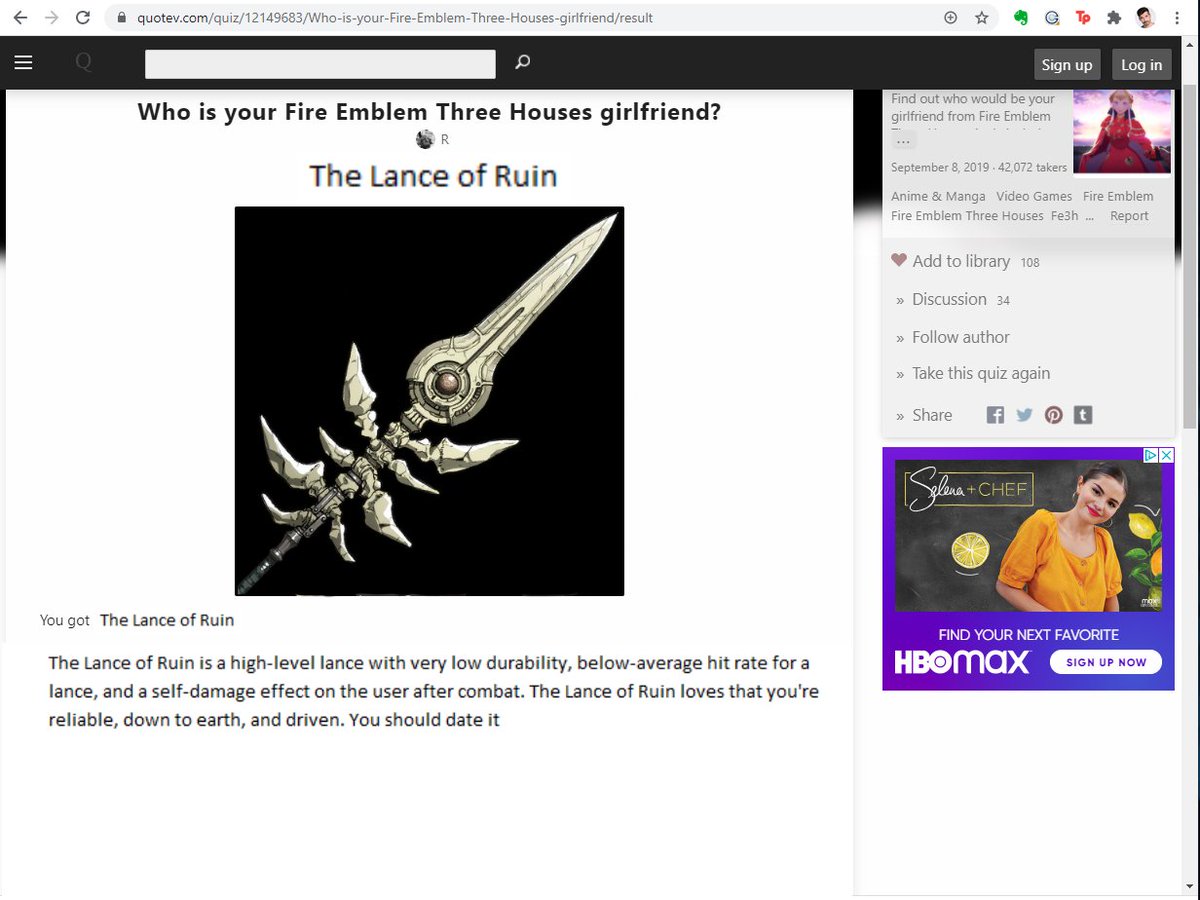Click Add to library
The height and width of the screenshot is (900, 1200).
tap(961, 261)
